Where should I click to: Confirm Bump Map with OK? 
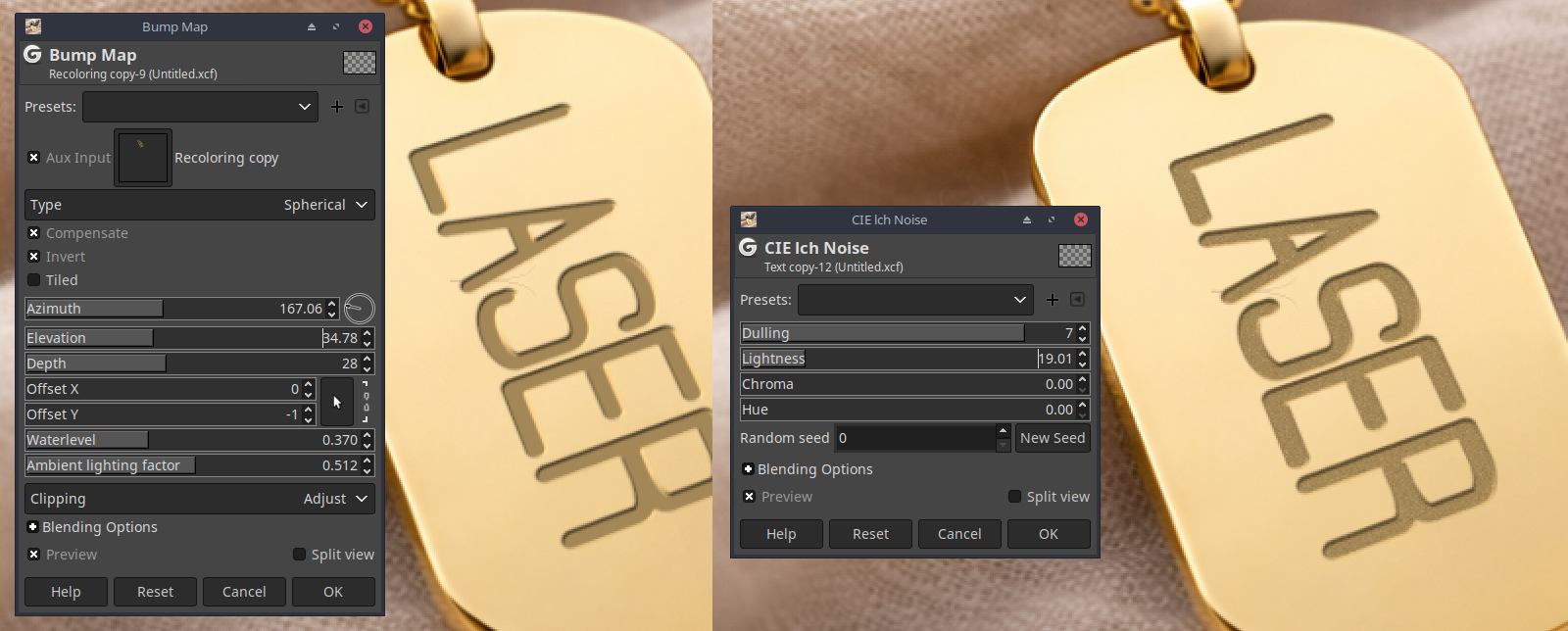[x=333, y=592]
